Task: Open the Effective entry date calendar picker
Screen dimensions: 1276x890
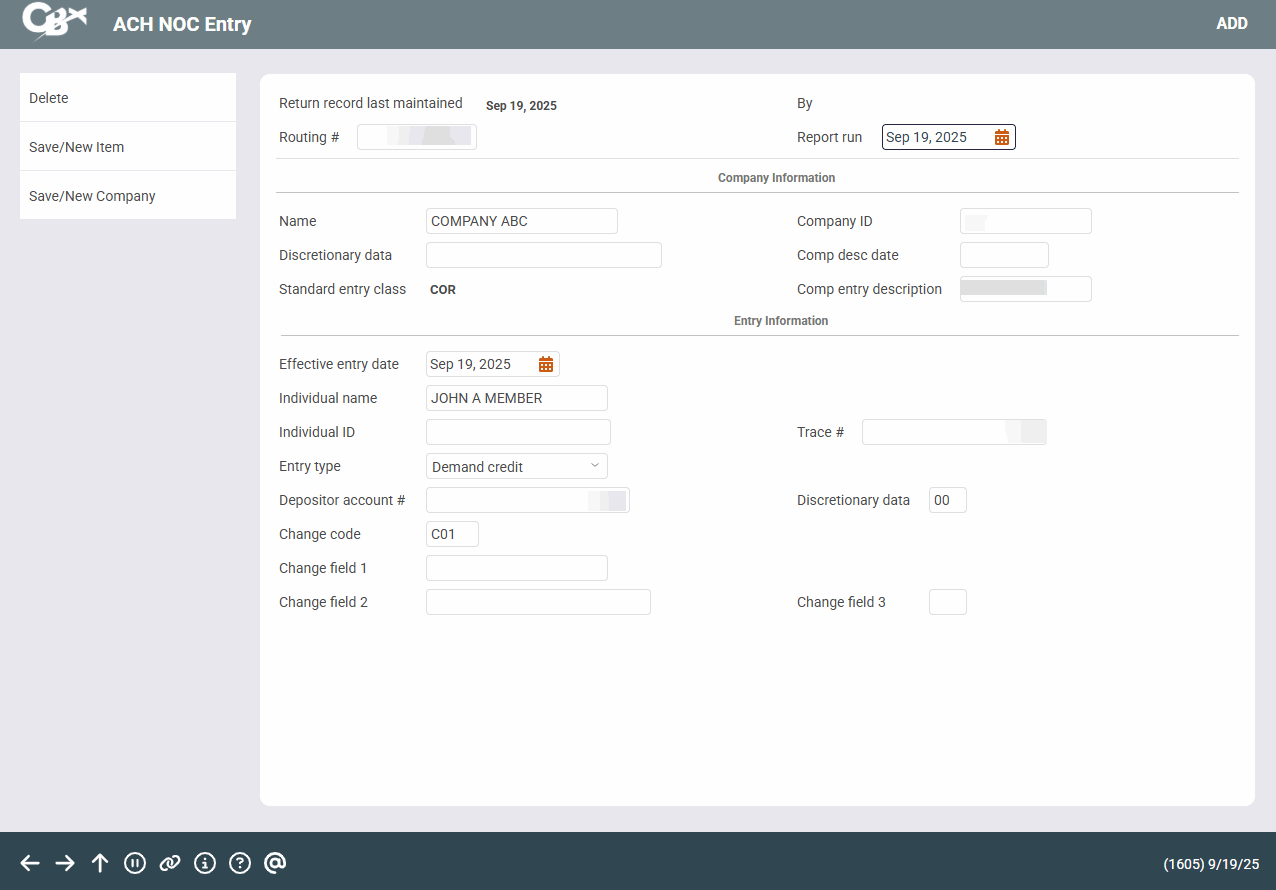Action: pos(546,364)
